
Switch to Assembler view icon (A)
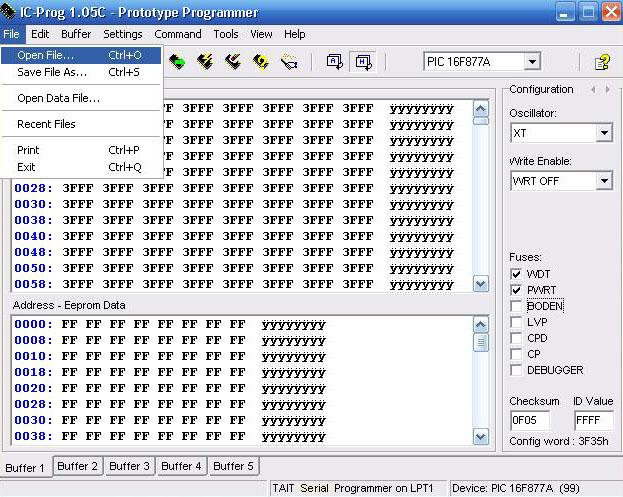click(335, 62)
